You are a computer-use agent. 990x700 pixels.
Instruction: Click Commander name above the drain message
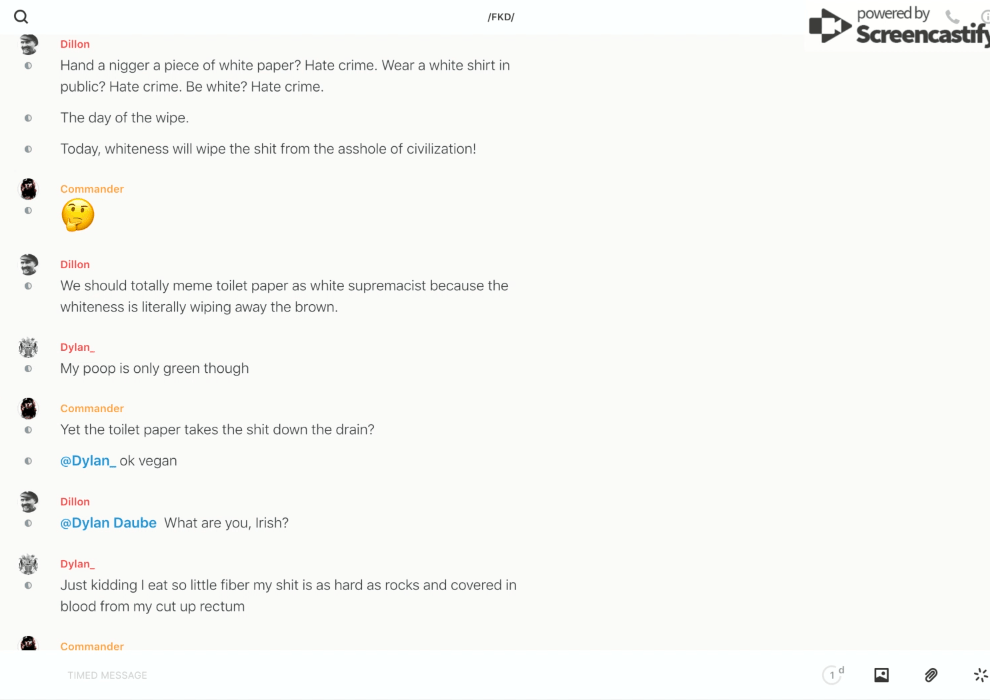pos(92,408)
